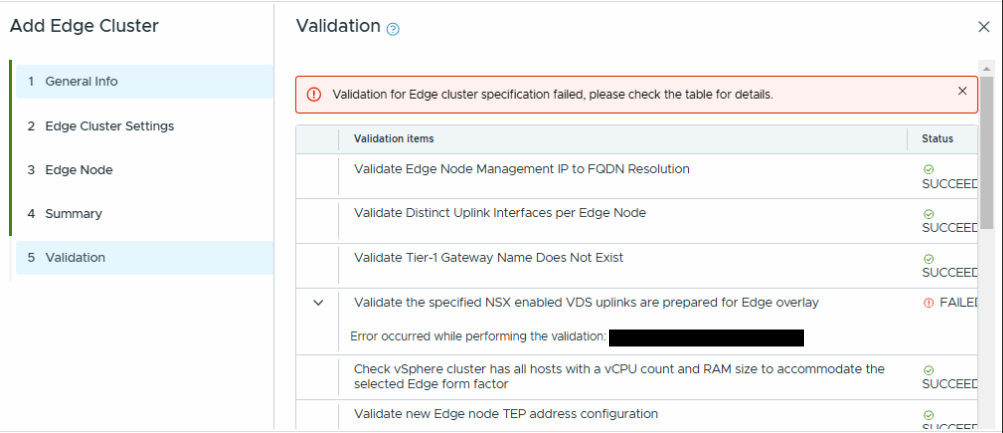Screen dimensions: 1003x433
Task: Collapse the failed NSX VDS uplinks row
Action: point(318,302)
